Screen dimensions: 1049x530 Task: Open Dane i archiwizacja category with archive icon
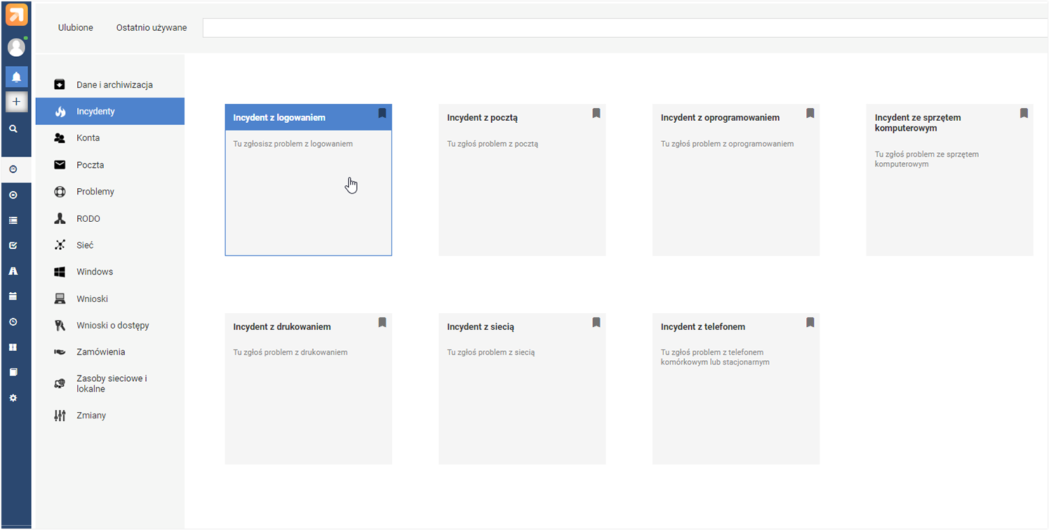[x=110, y=85]
